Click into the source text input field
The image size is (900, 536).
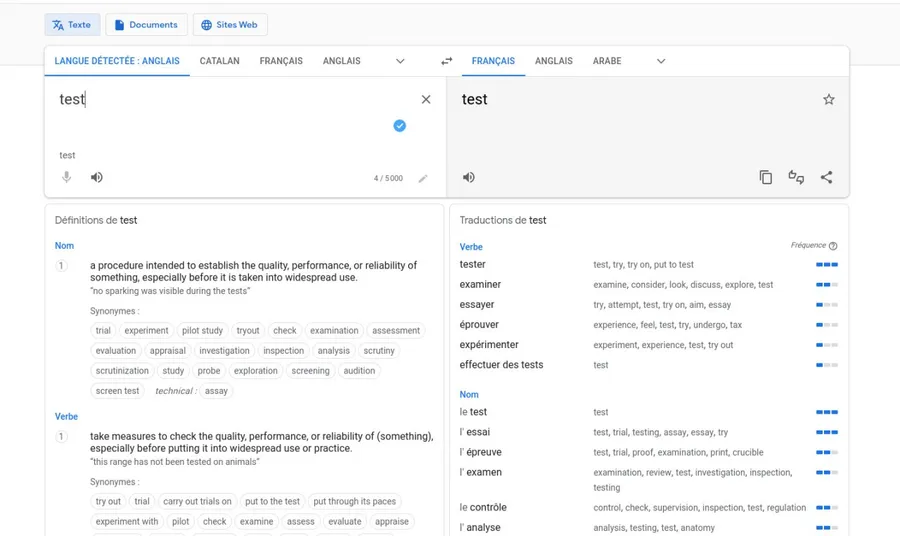[230, 99]
